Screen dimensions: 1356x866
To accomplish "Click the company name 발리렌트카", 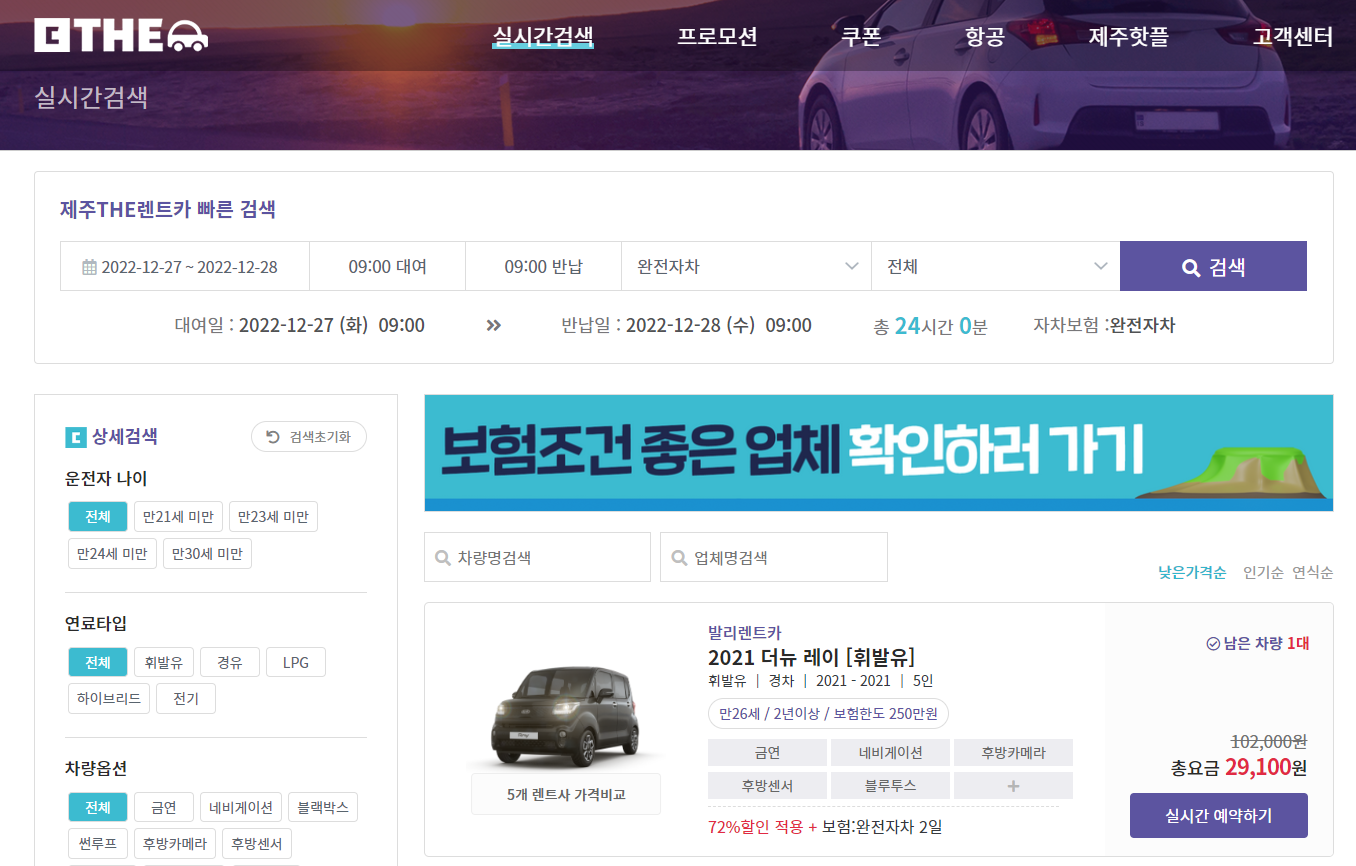I will tap(745, 632).
